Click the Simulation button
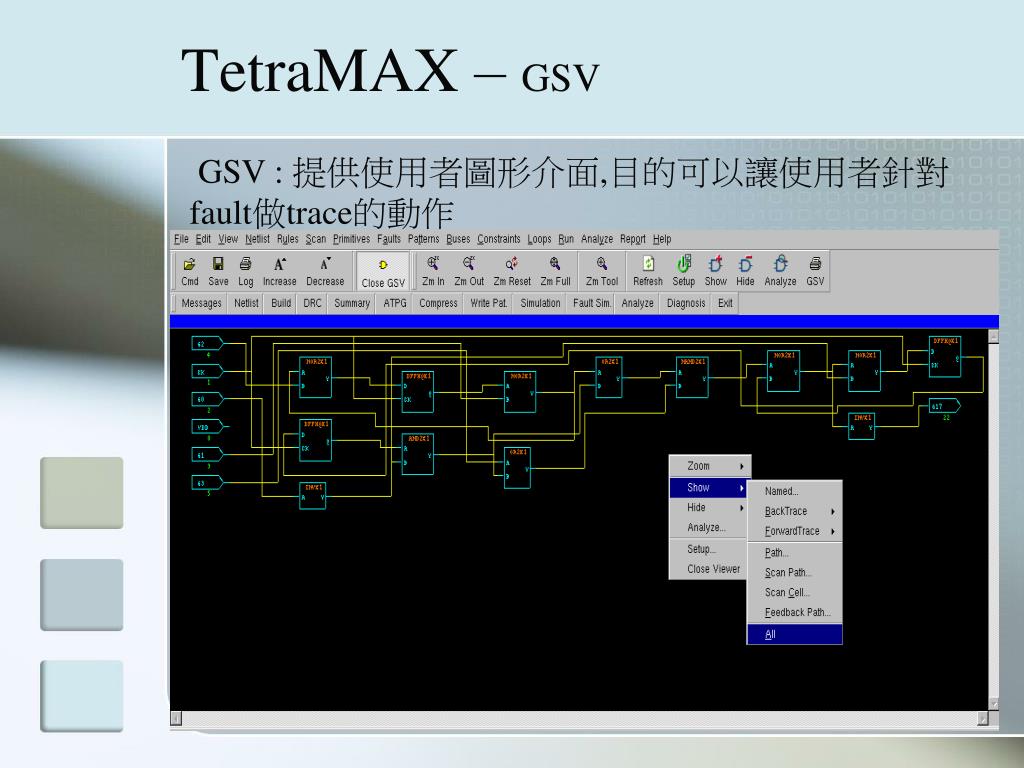Viewport: 1024px width, 768px height. [x=540, y=303]
